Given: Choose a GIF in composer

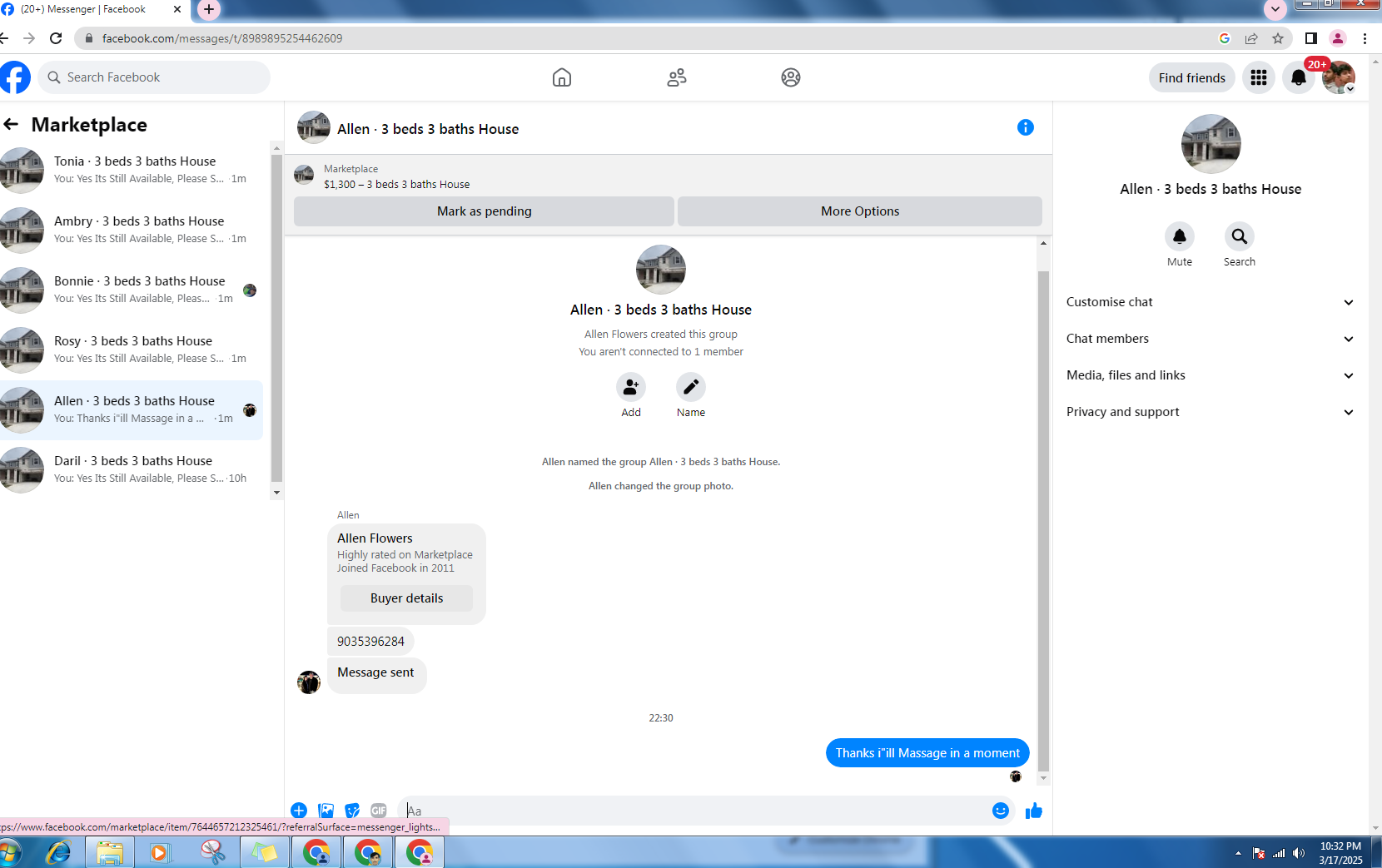Looking at the screenshot, I should tap(379, 811).
